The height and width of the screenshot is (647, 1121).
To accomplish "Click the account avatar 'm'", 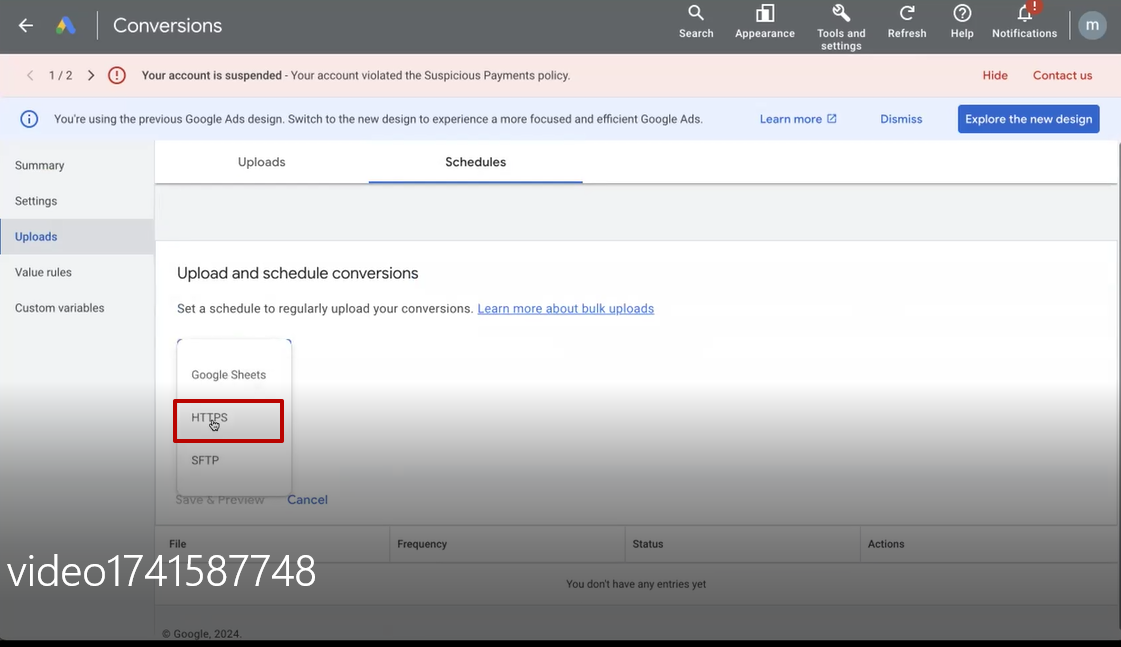I will (x=1092, y=26).
